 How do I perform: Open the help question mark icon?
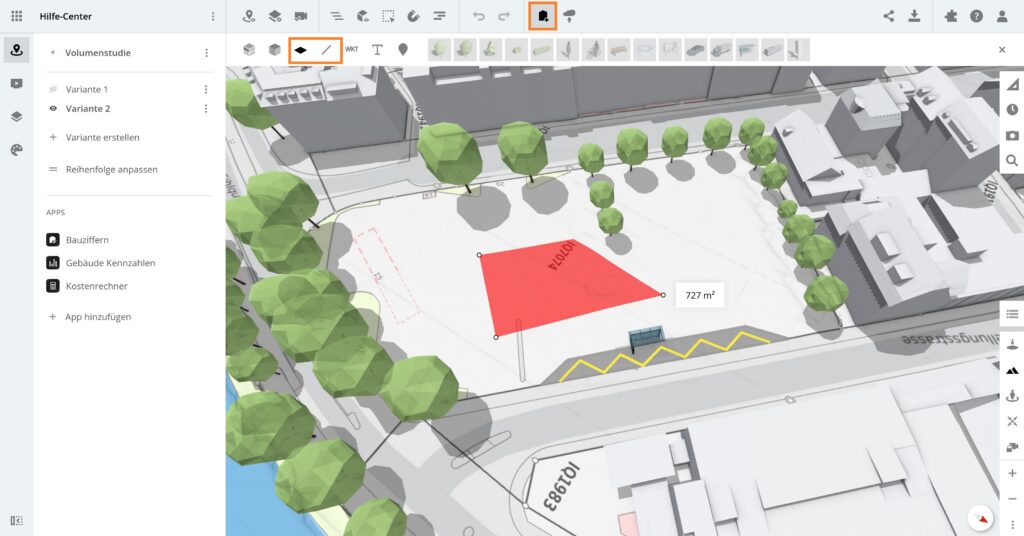(x=975, y=16)
